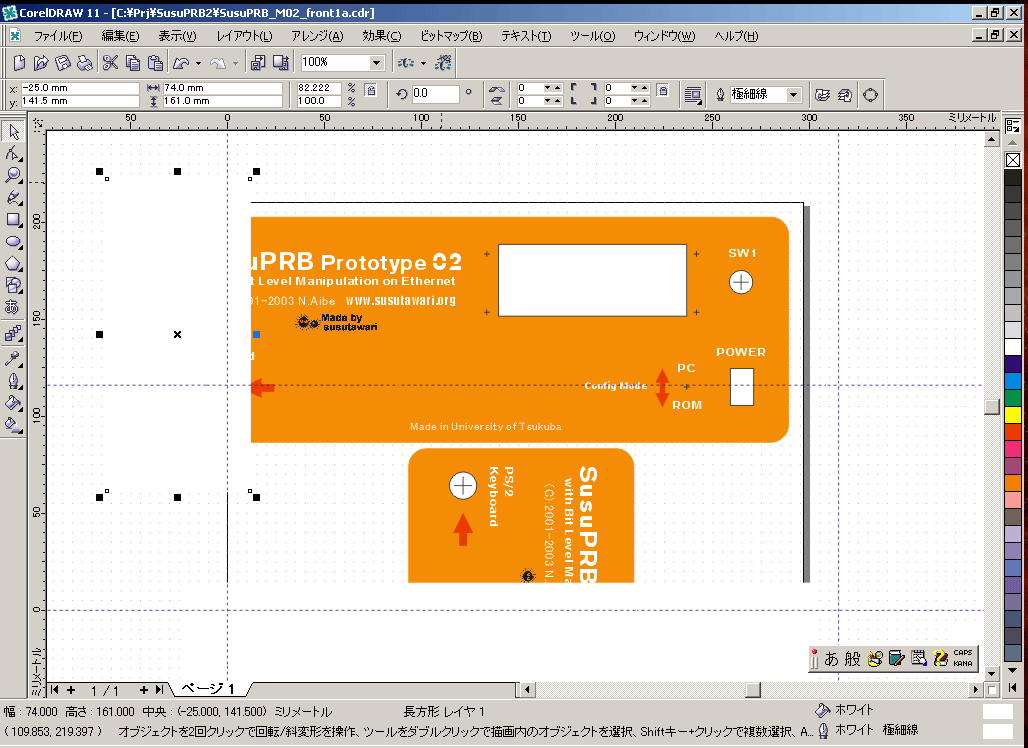
Task: Click the wrap paragraph text icon
Action: (692, 95)
